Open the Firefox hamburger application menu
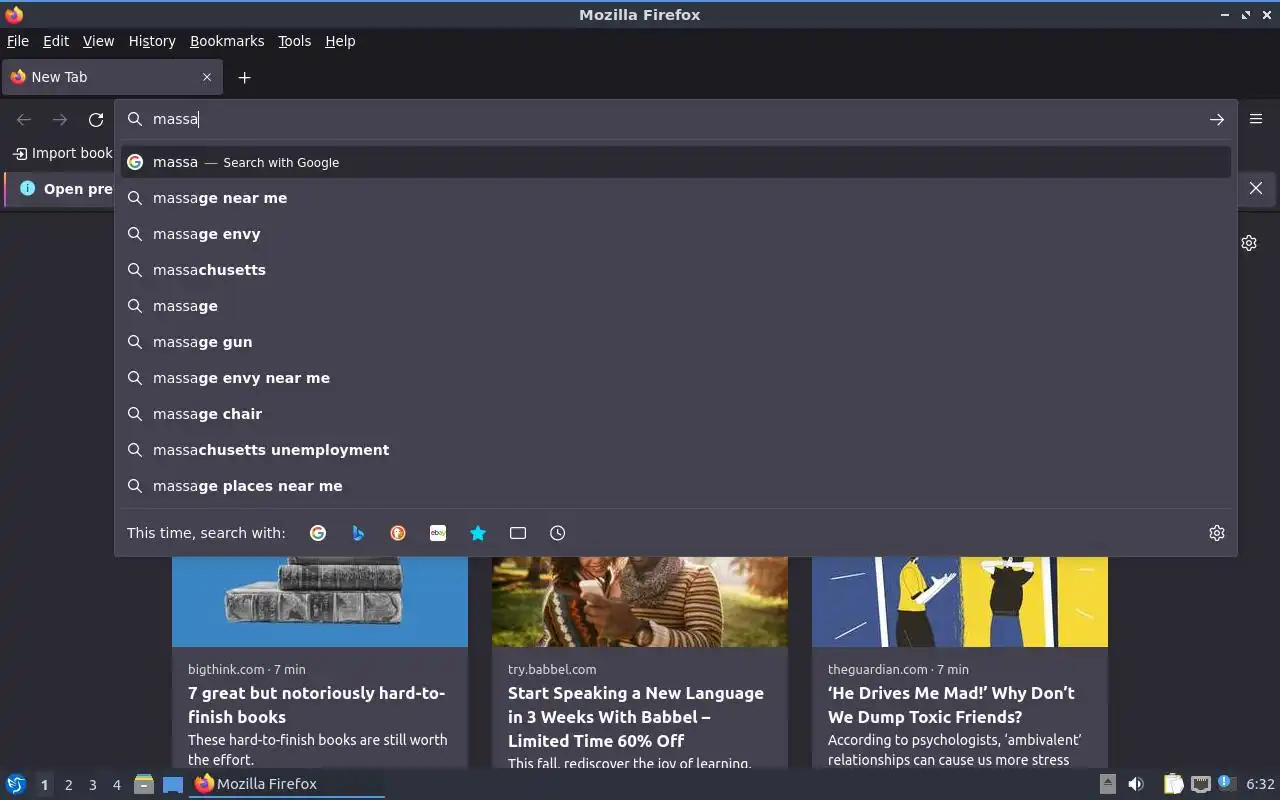This screenshot has width=1280, height=800. pos(1256,119)
